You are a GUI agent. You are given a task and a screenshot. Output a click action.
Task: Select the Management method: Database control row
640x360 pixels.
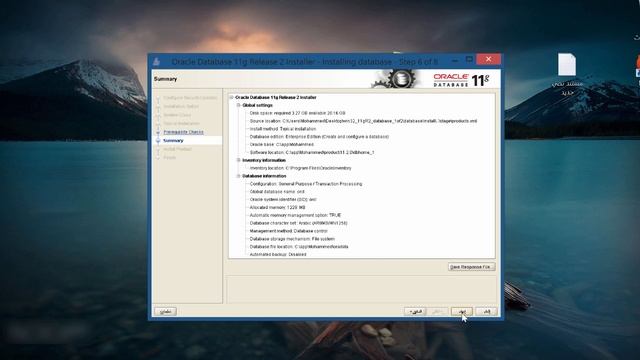[289, 231]
